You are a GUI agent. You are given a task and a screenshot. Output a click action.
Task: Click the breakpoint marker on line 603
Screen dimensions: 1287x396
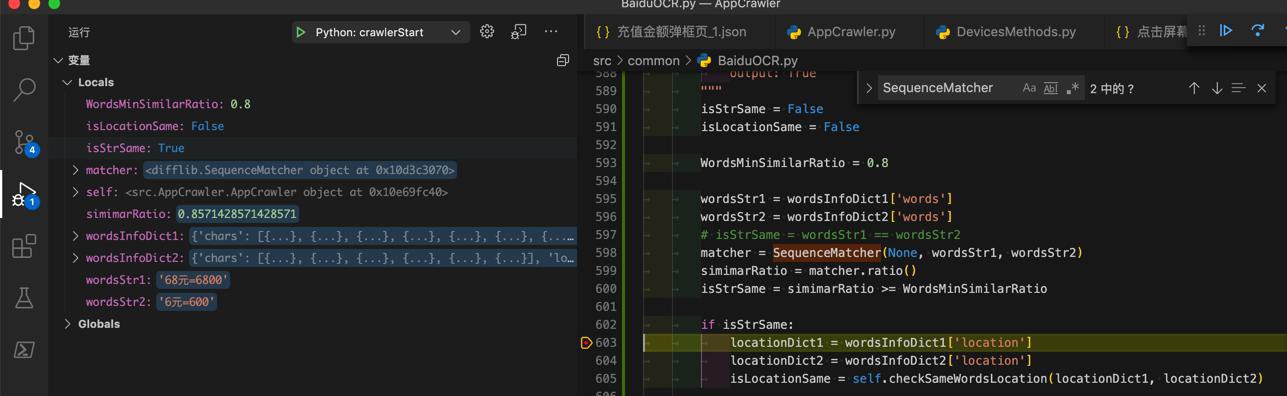pos(587,343)
